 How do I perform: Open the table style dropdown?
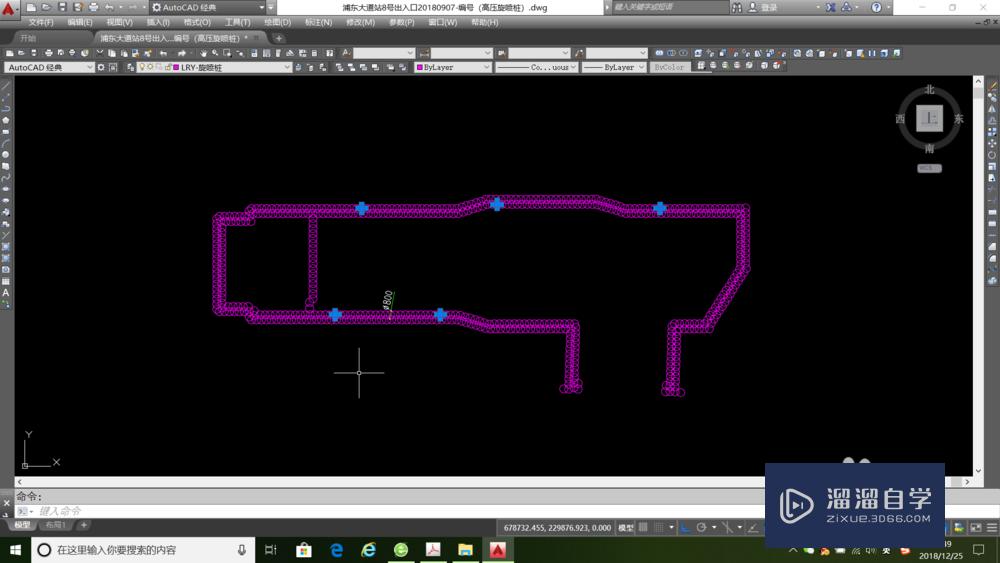[x=539, y=53]
